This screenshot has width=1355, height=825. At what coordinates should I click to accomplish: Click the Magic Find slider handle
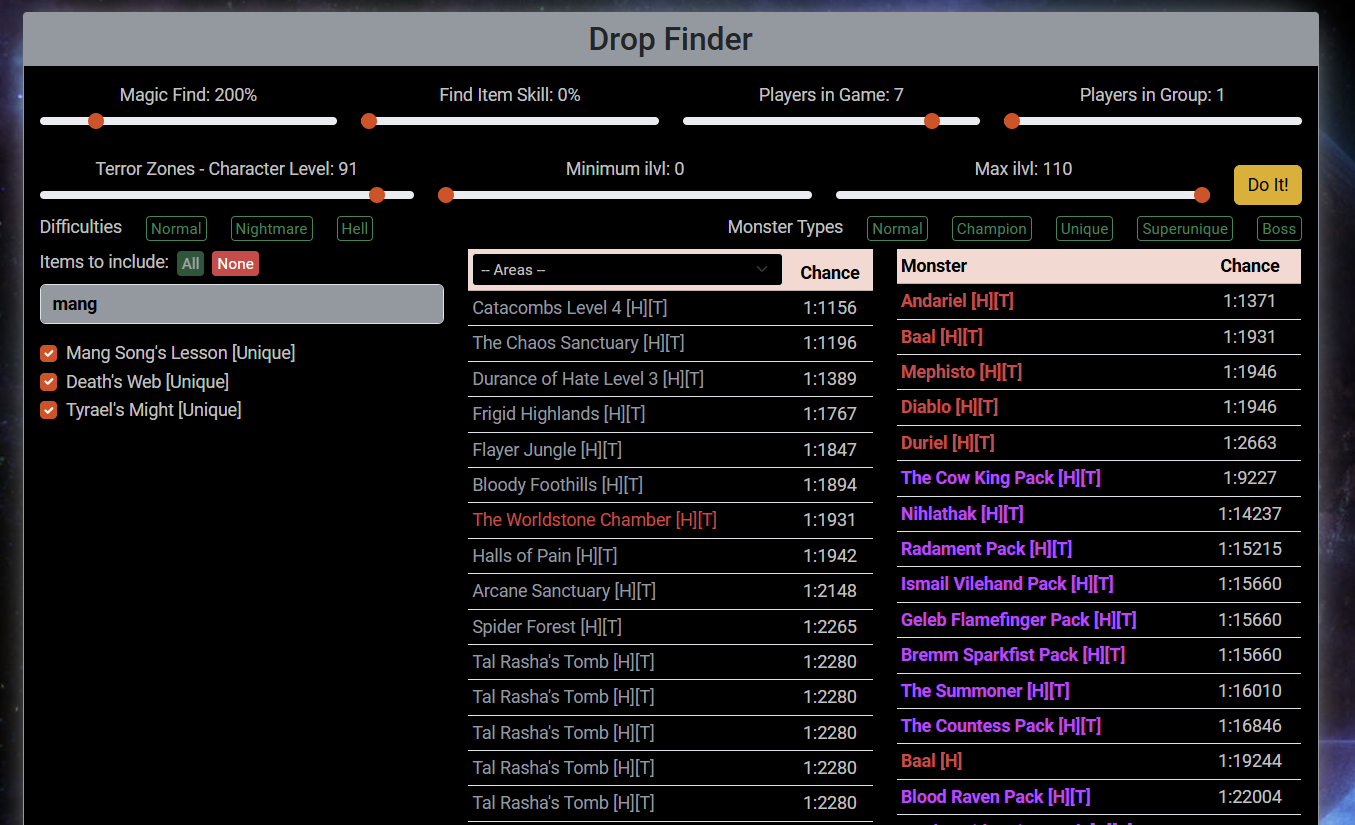coord(96,121)
